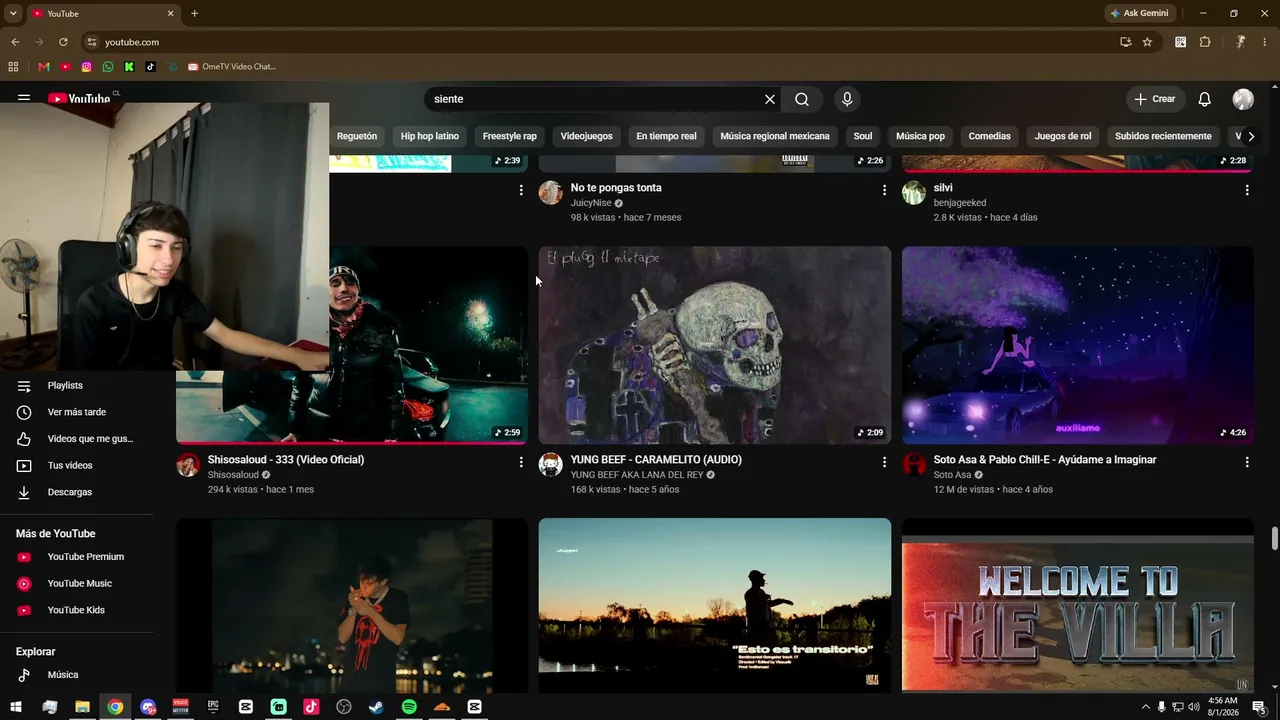Open the YUNG BEEF channel avatar

[x=551, y=465]
